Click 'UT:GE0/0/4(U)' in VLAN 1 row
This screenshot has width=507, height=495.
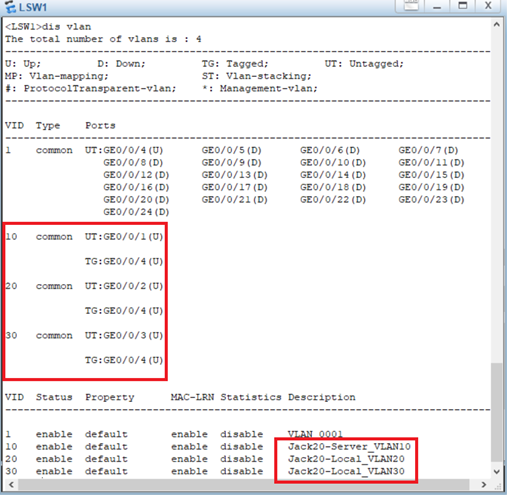[124, 150]
